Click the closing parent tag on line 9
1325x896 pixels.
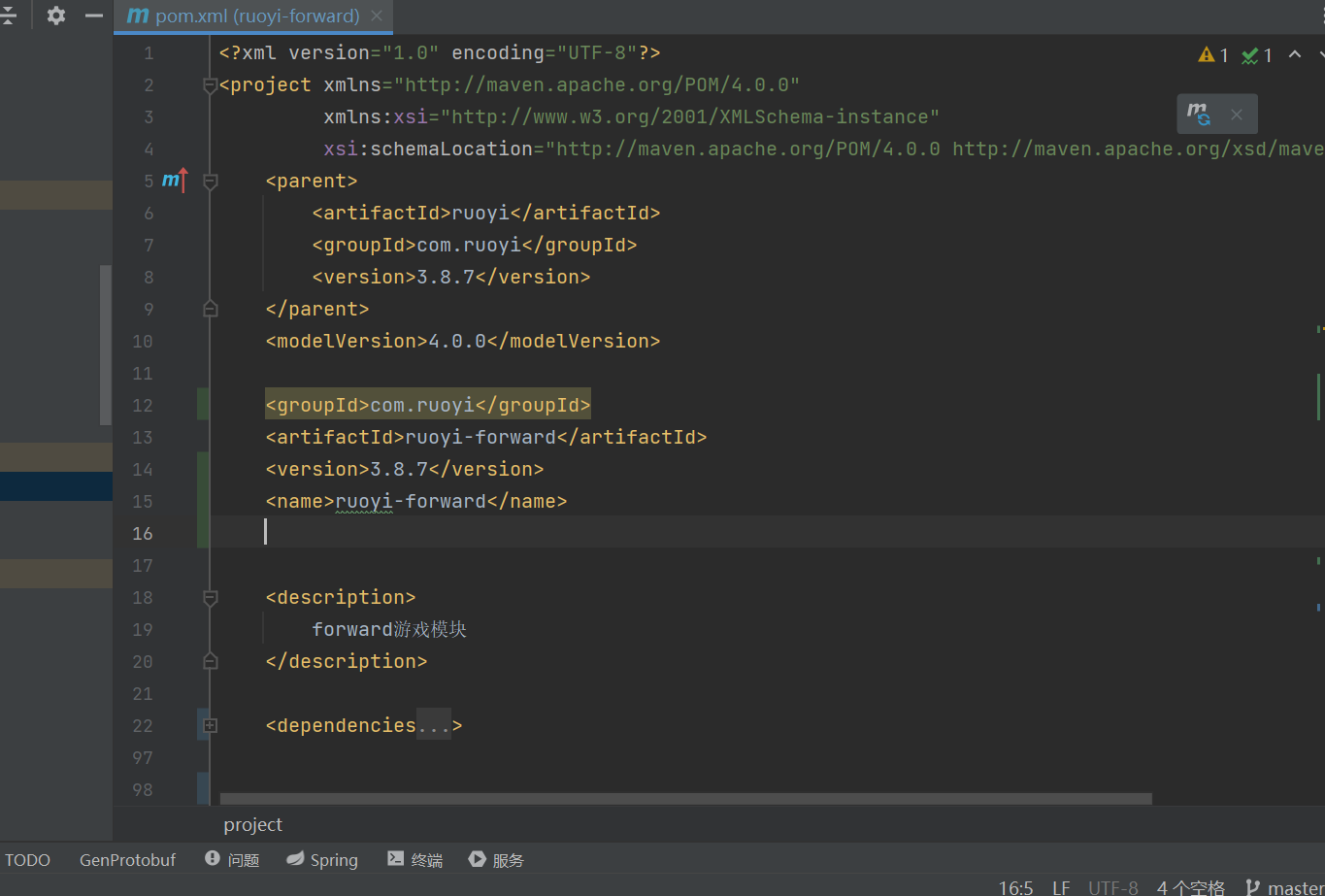[317, 309]
